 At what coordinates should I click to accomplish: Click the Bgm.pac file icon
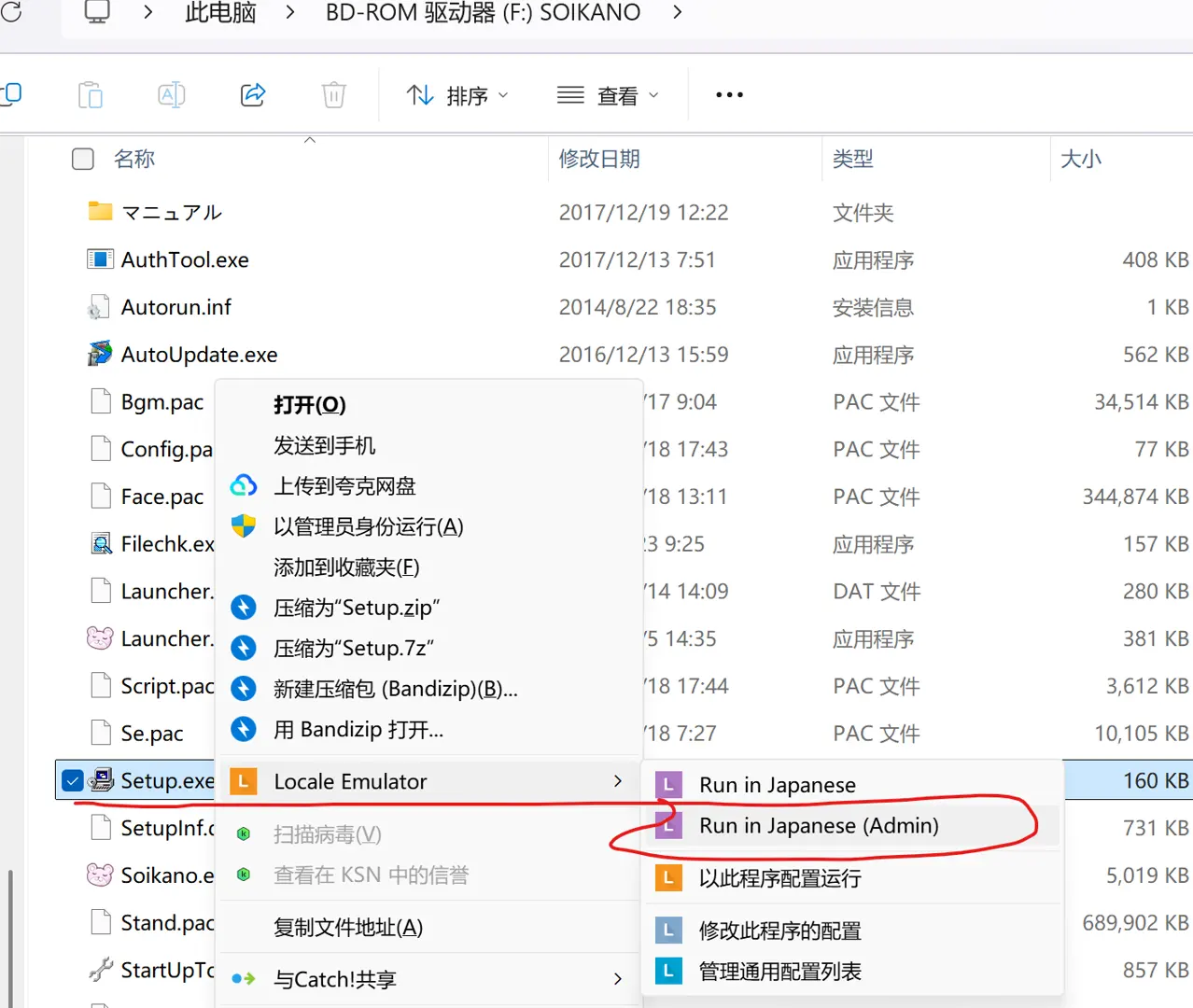tap(101, 401)
